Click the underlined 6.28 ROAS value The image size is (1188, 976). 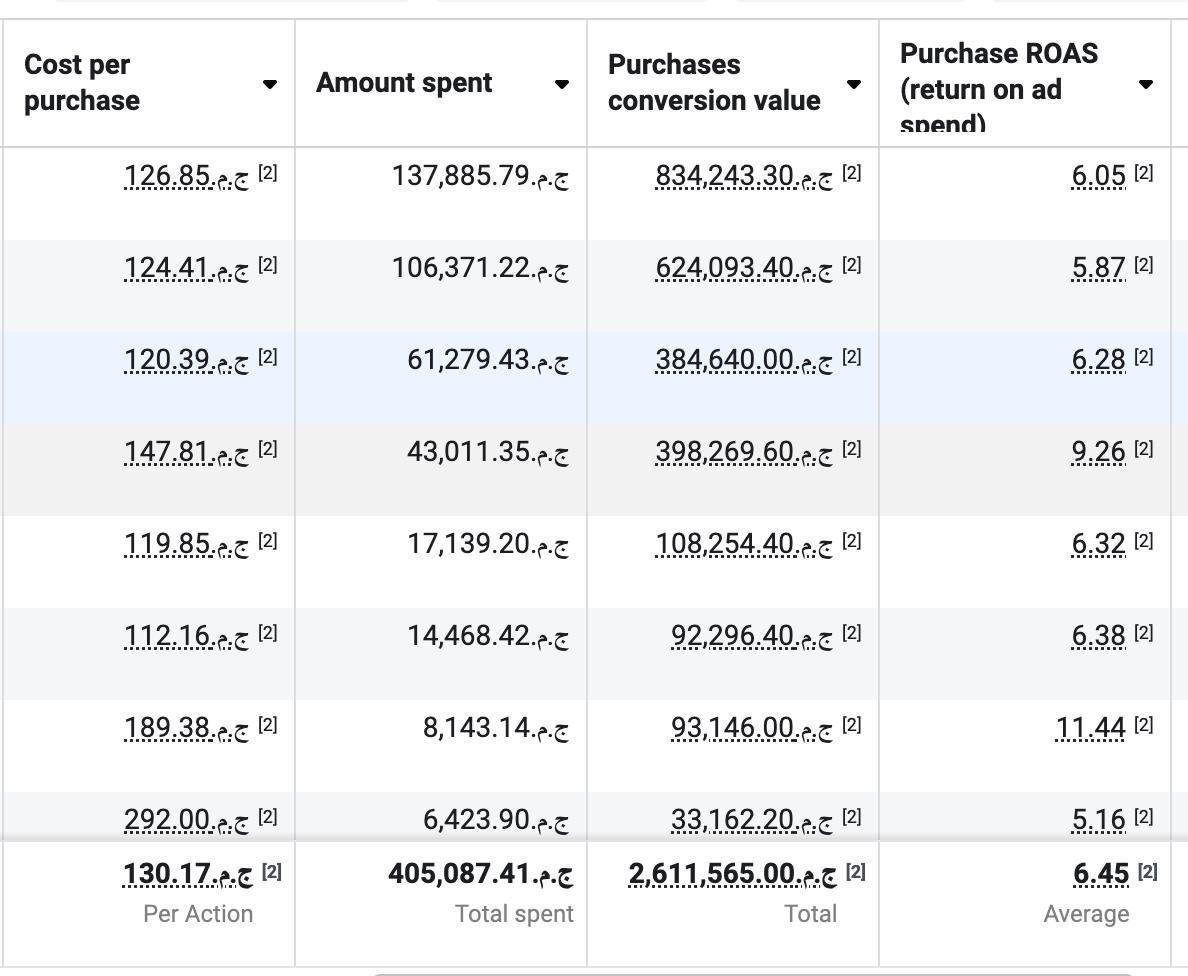(x=1098, y=360)
